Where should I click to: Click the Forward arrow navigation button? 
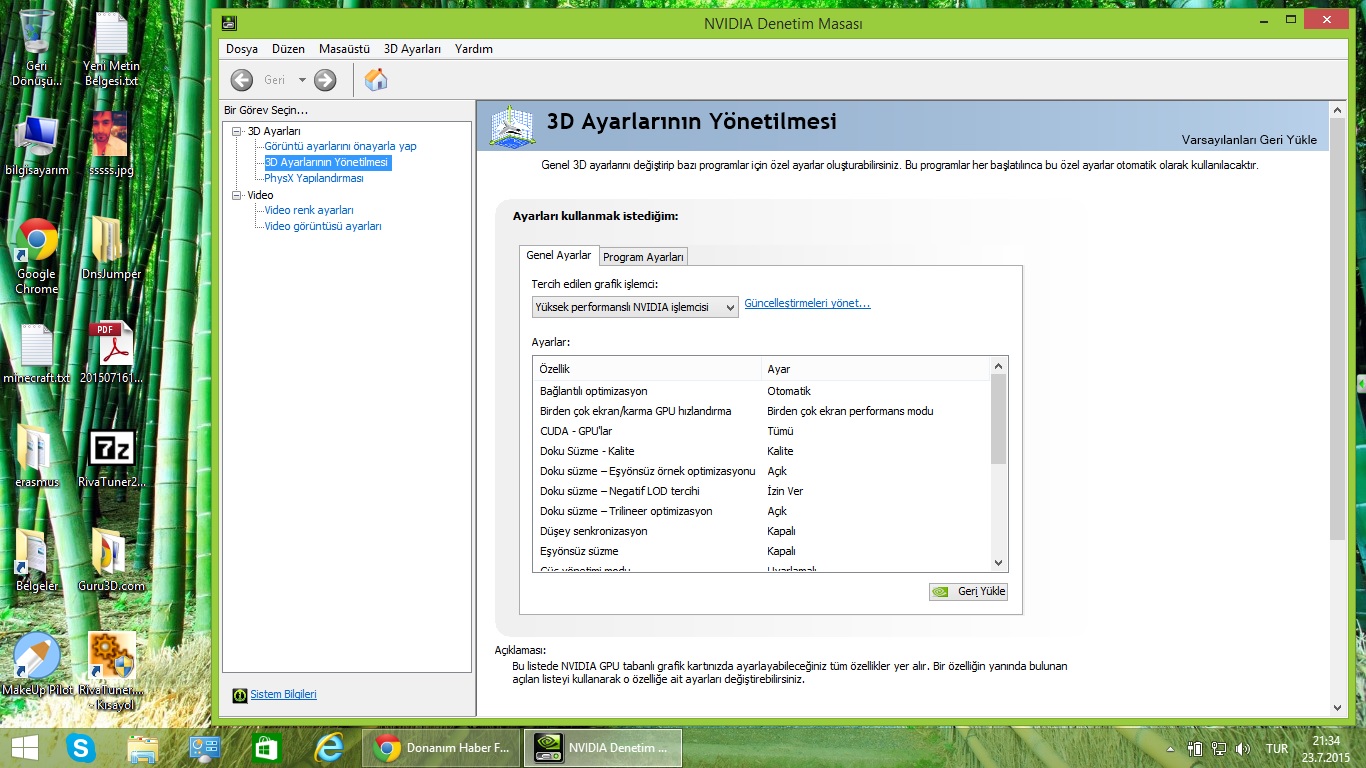(x=325, y=80)
